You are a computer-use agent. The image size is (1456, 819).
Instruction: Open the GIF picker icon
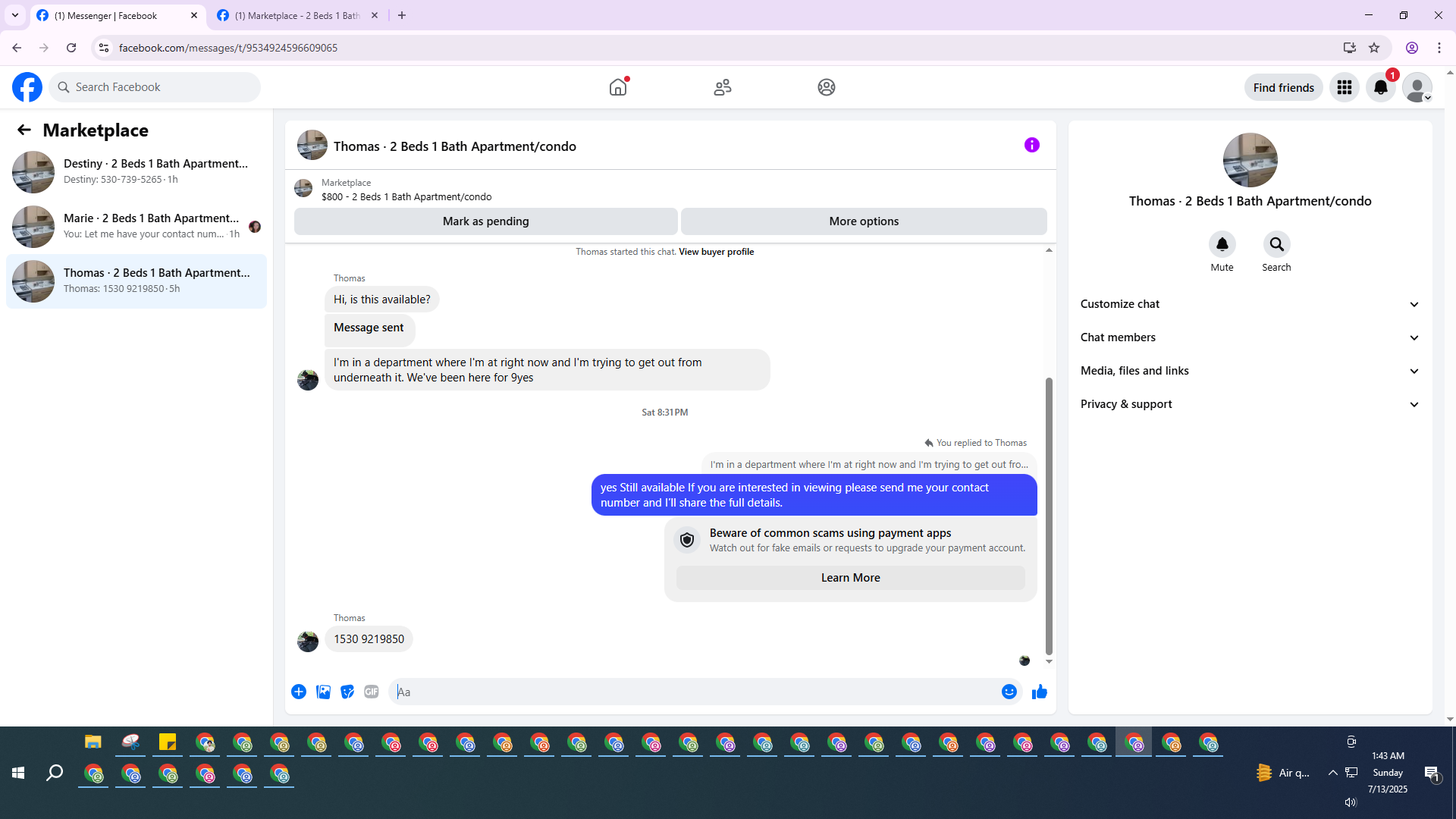(371, 692)
